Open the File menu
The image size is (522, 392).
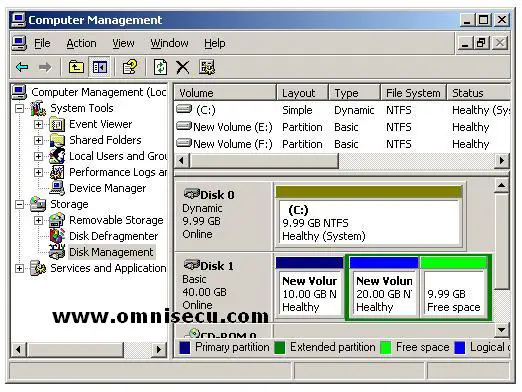pos(42,43)
